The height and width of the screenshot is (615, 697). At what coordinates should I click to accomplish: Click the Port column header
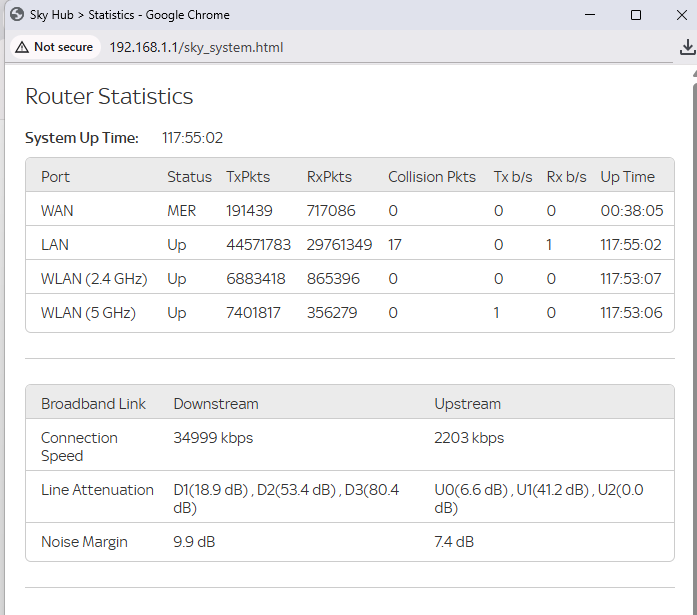(x=55, y=177)
